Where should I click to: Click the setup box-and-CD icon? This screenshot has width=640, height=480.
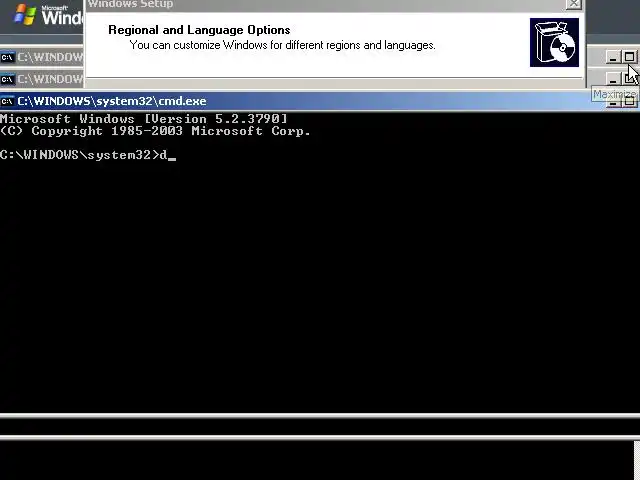tap(554, 42)
